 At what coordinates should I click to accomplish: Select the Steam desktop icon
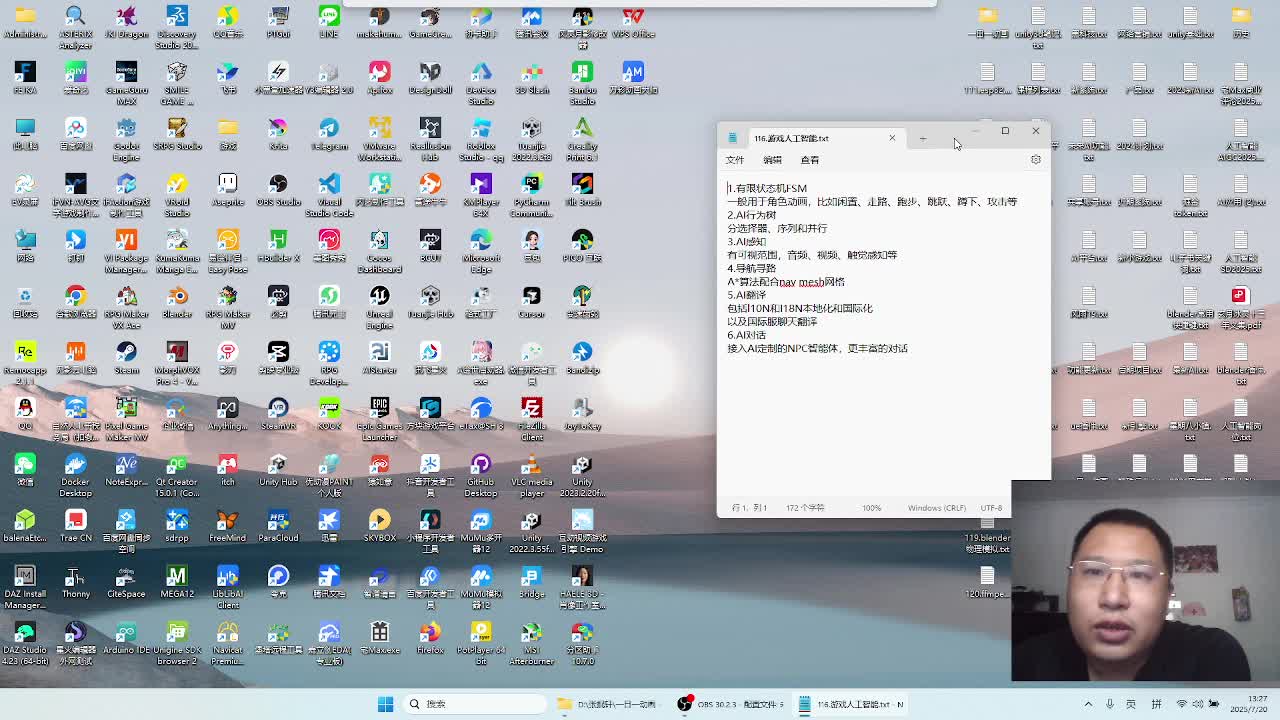point(126,353)
